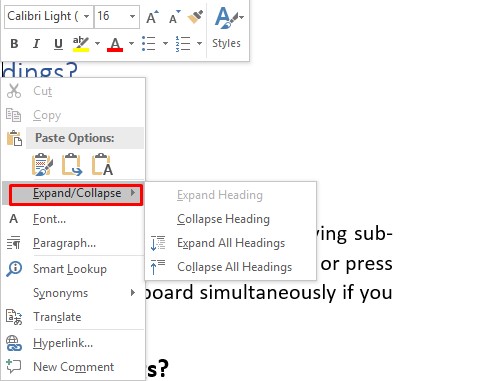The width and height of the screenshot is (488, 381).
Task: Open the font size dropdown
Action: point(132,16)
